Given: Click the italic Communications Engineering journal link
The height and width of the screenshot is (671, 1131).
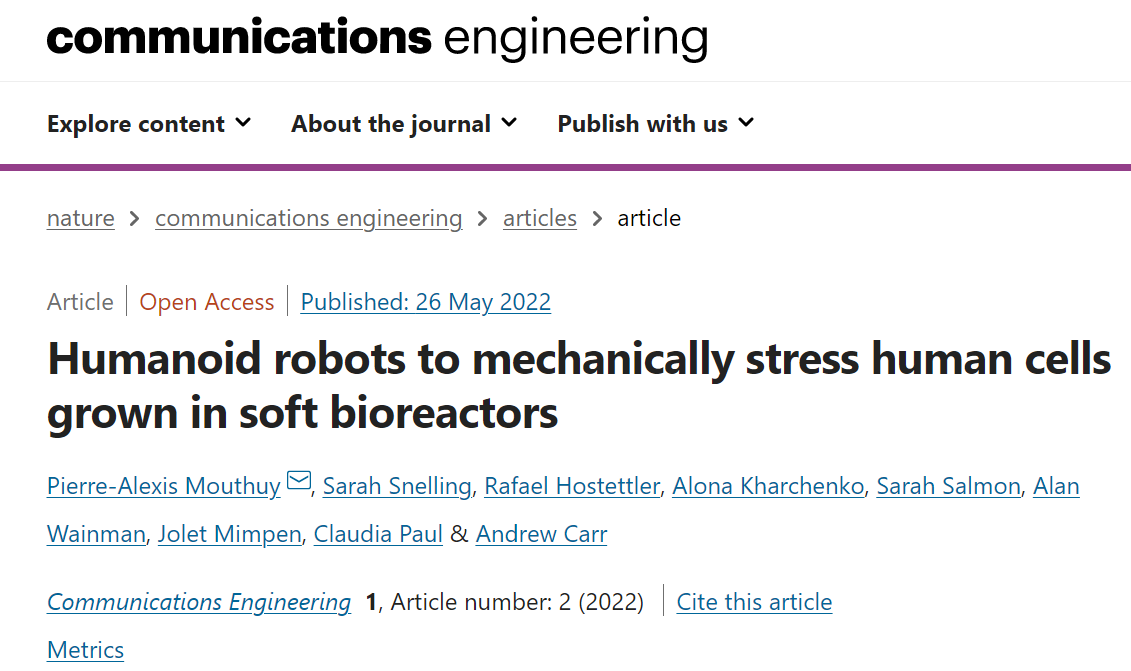Looking at the screenshot, I should (199, 602).
